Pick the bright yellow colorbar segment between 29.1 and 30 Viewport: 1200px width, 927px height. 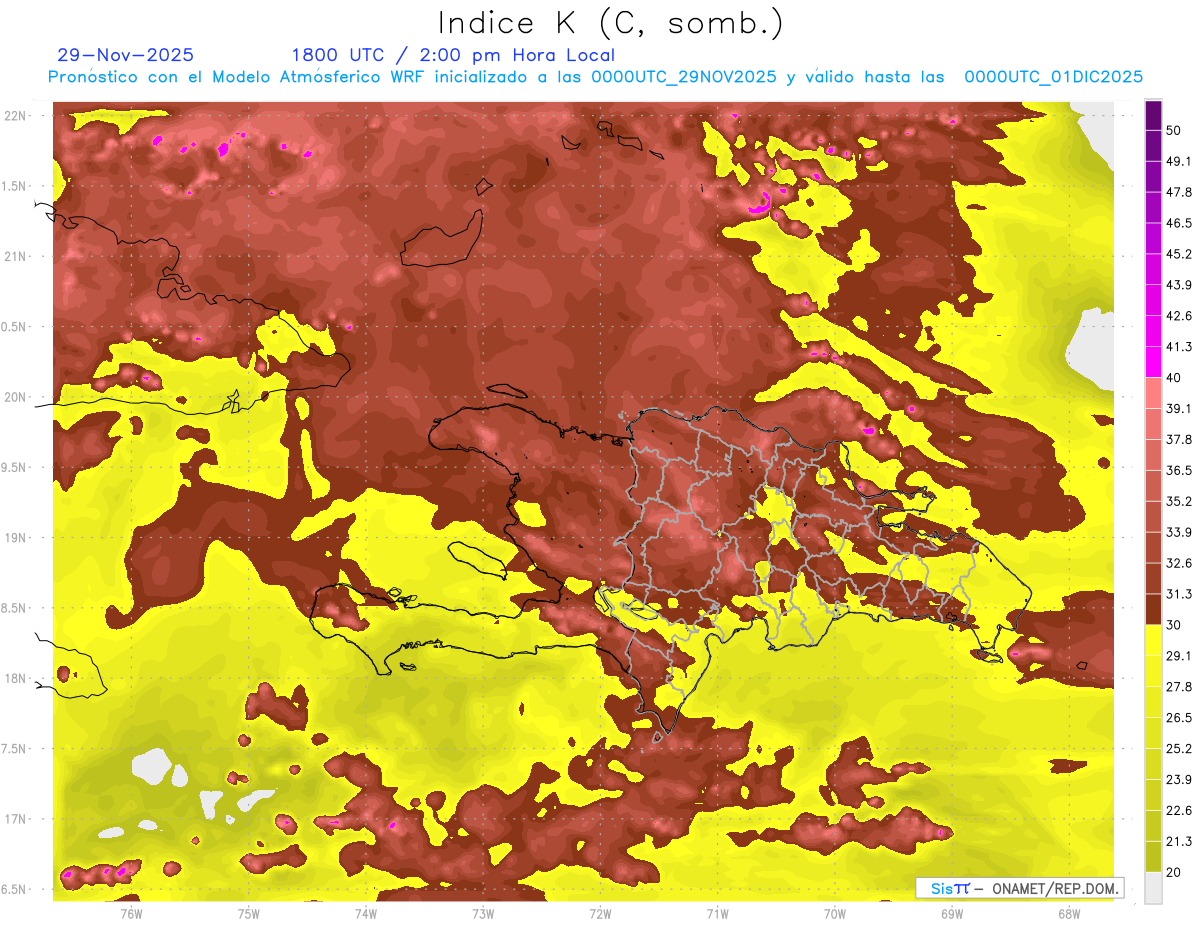[x=1153, y=640]
